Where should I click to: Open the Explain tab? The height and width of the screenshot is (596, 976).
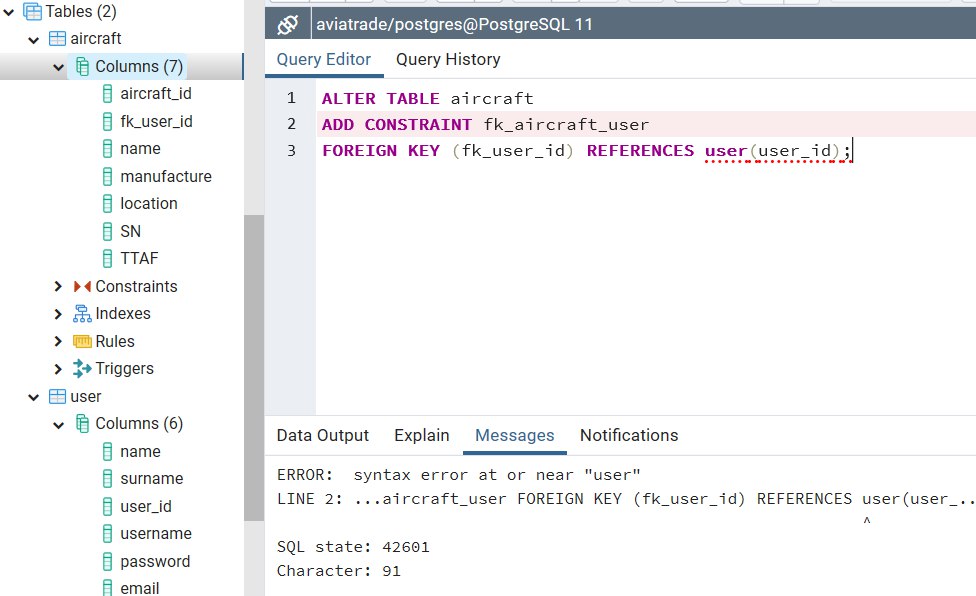[x=421, y=435]
